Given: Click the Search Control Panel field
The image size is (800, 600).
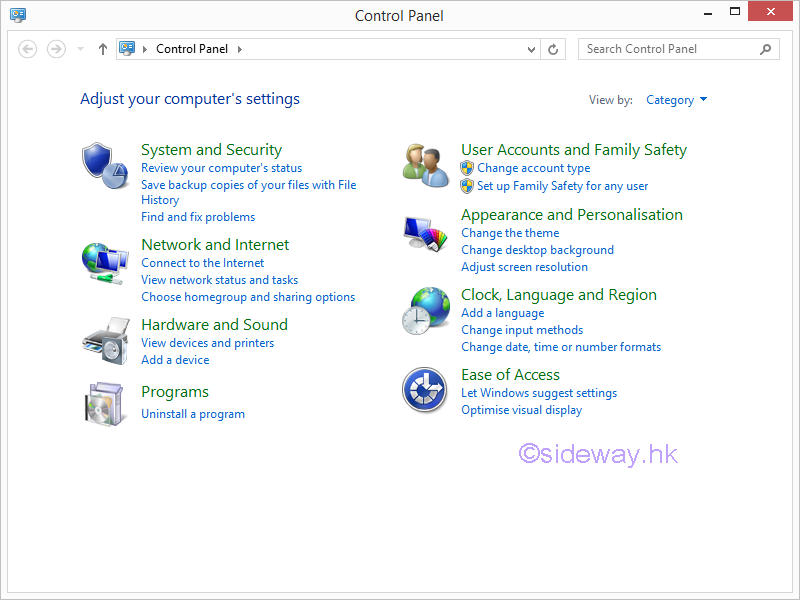Looking at the screenshot, I should pyautogui.click(x=668, y=49).
